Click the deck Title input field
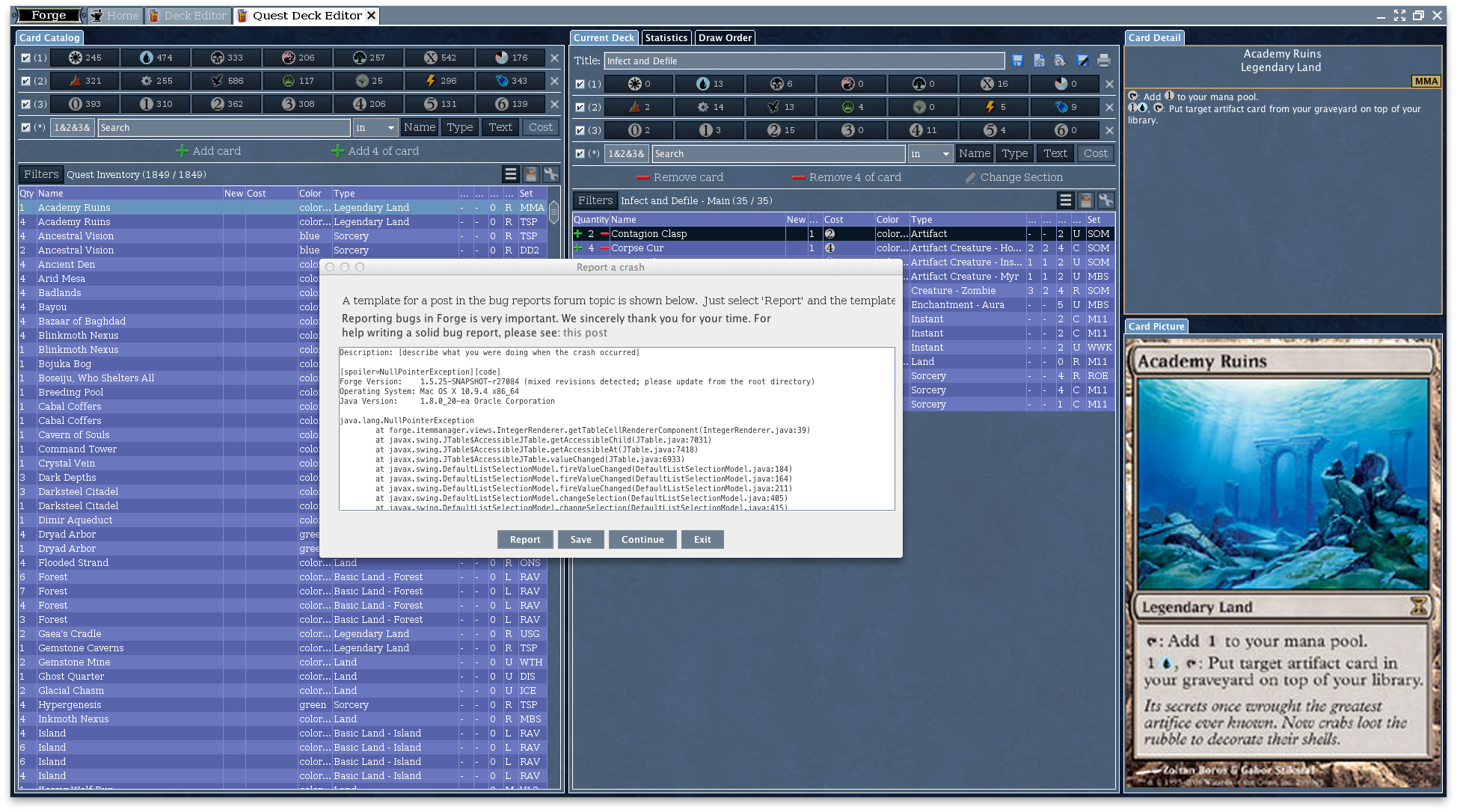This screenshot has height=812, width=1457. [x=803, y=61]
